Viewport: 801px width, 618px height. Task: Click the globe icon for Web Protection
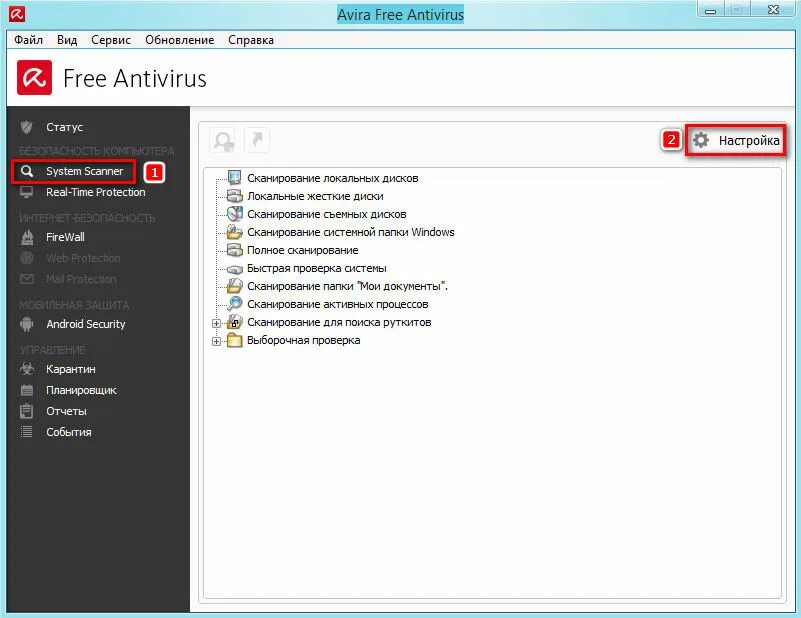pyautogui.click(x=27, y=258)
